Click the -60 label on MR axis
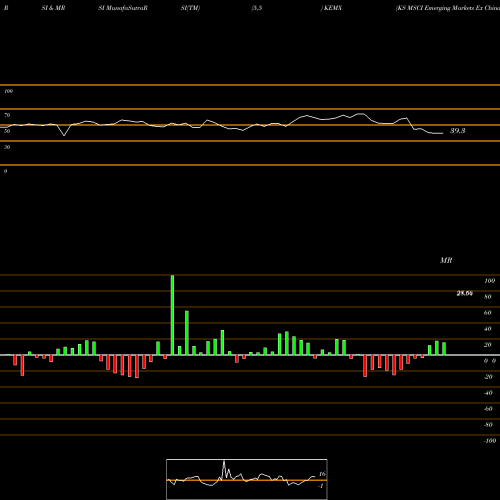Viewport: 500px width, 500px height. tap(488, 409)
